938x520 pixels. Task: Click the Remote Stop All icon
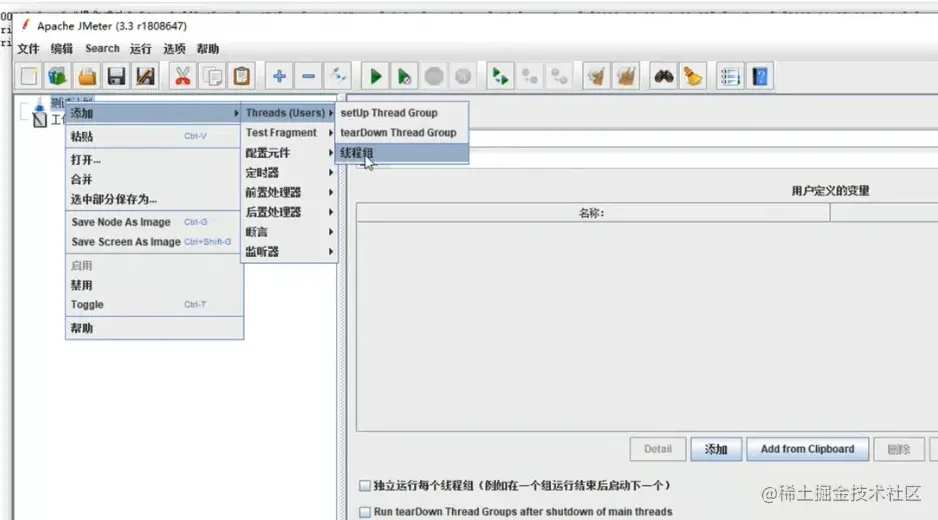pos(529,77)
